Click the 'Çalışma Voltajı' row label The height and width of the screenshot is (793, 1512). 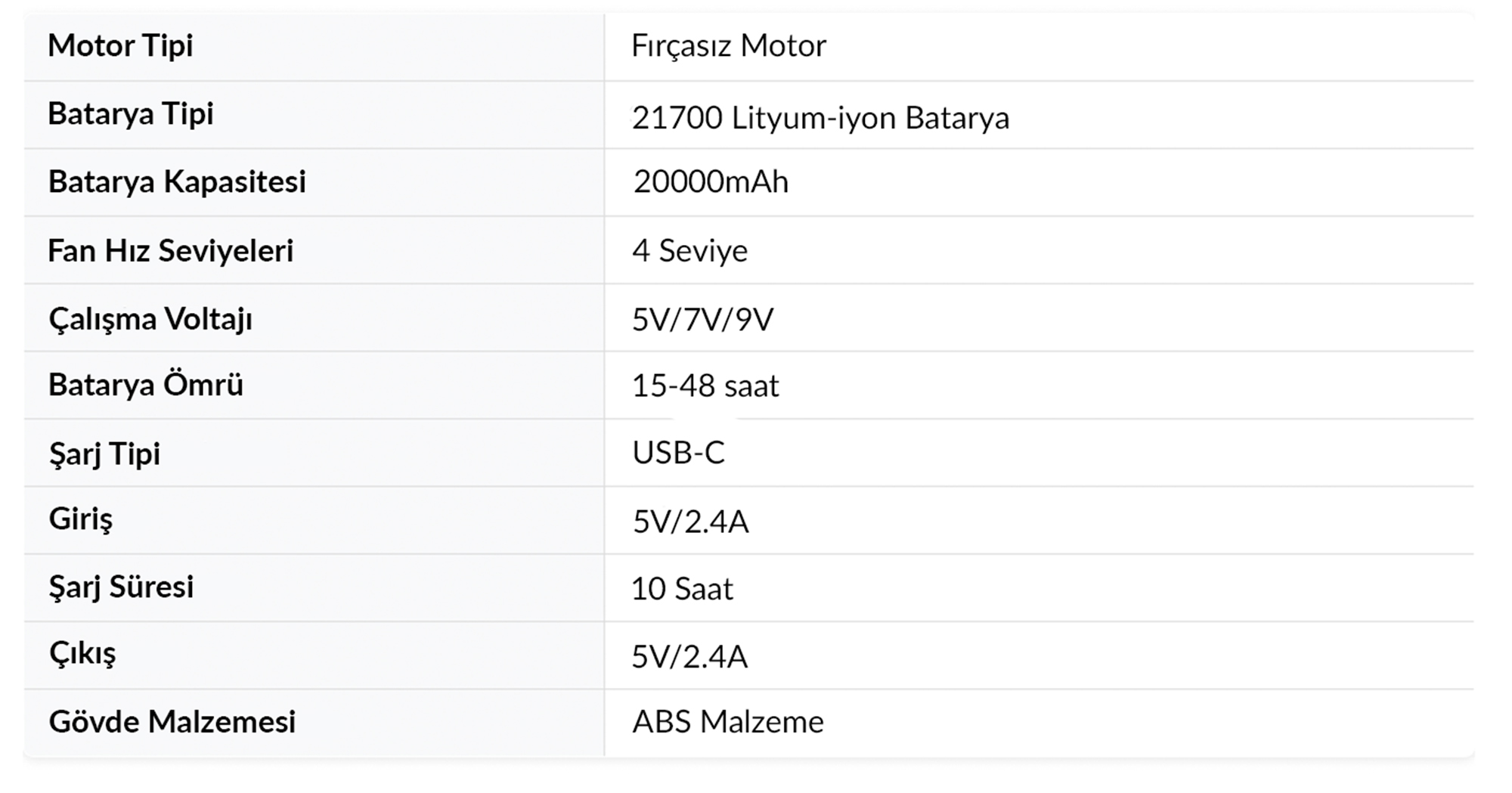pyautogui.click(x=150, y=319)
